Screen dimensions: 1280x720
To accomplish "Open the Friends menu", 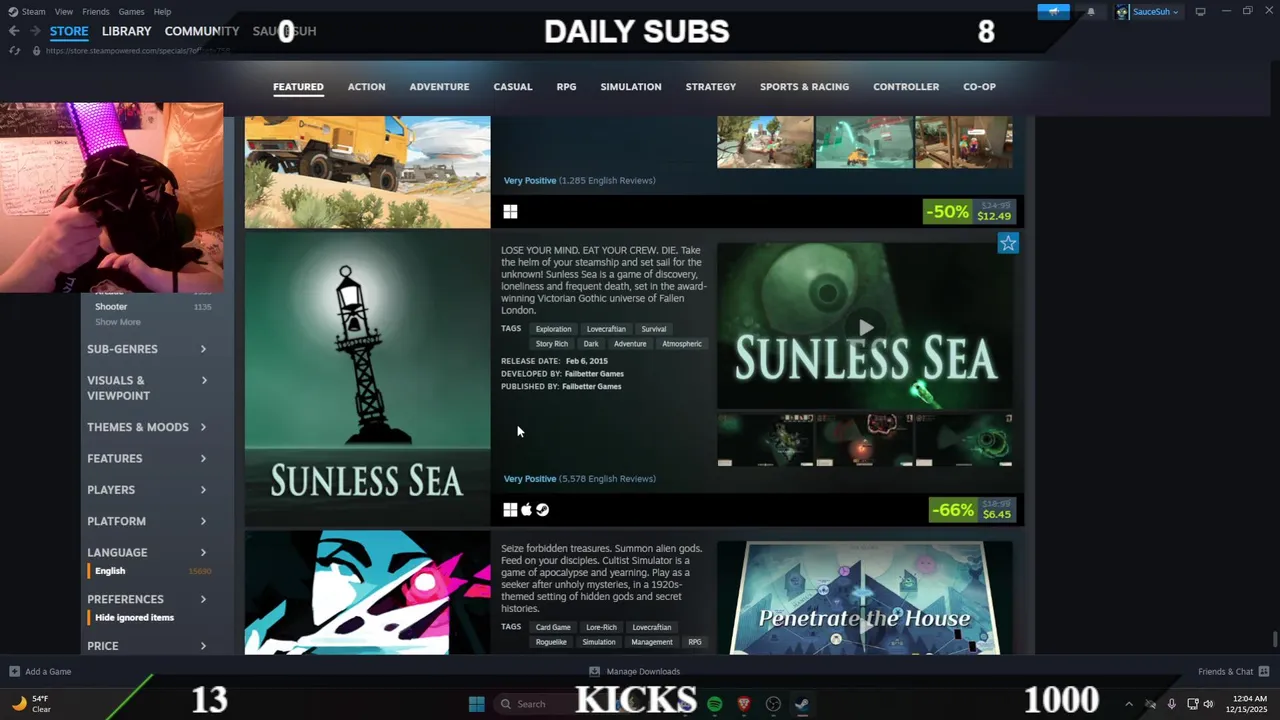I will point(95,12).
